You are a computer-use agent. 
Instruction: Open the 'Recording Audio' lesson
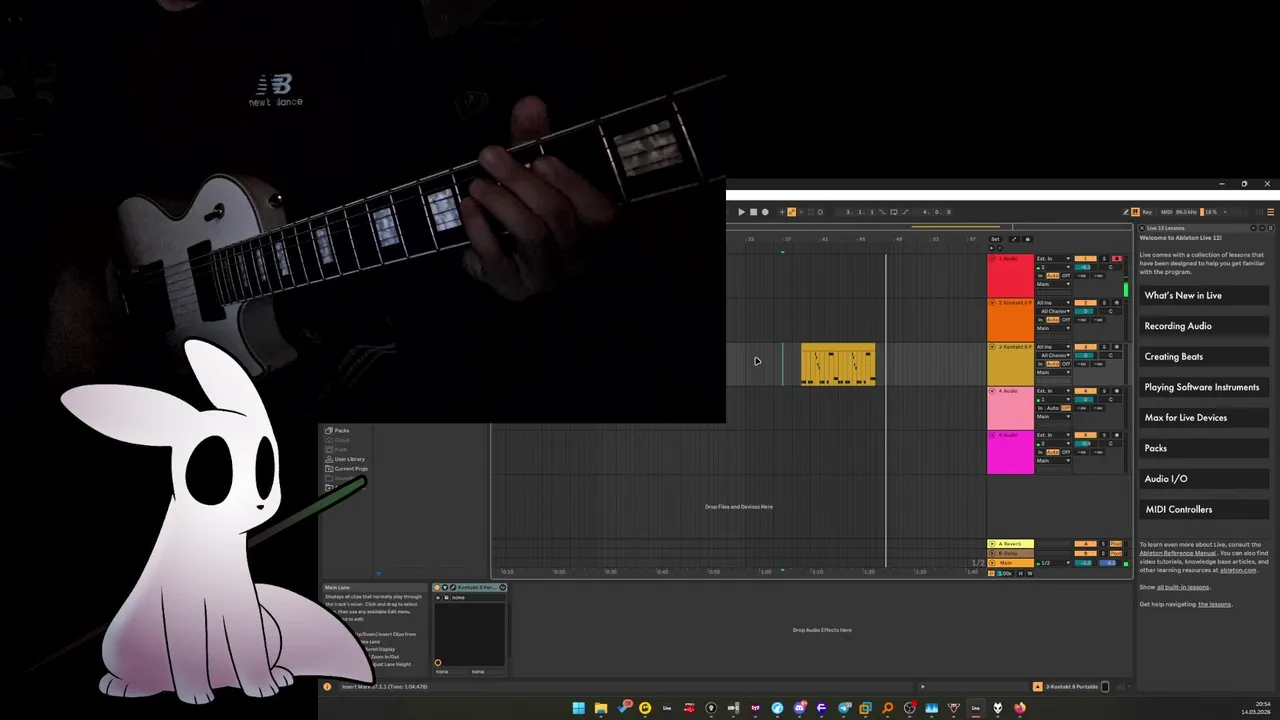tap(1204, 326)
